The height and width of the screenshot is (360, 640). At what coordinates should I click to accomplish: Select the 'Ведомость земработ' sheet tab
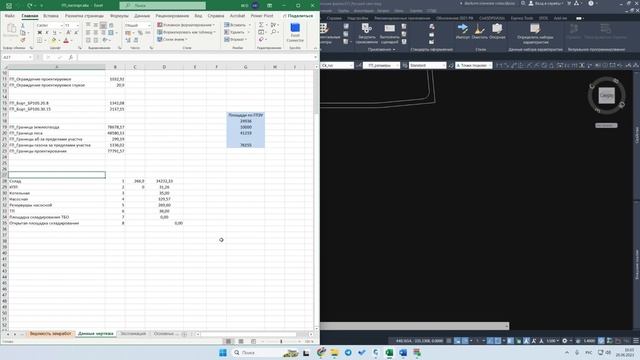click(x=50, y=334)
